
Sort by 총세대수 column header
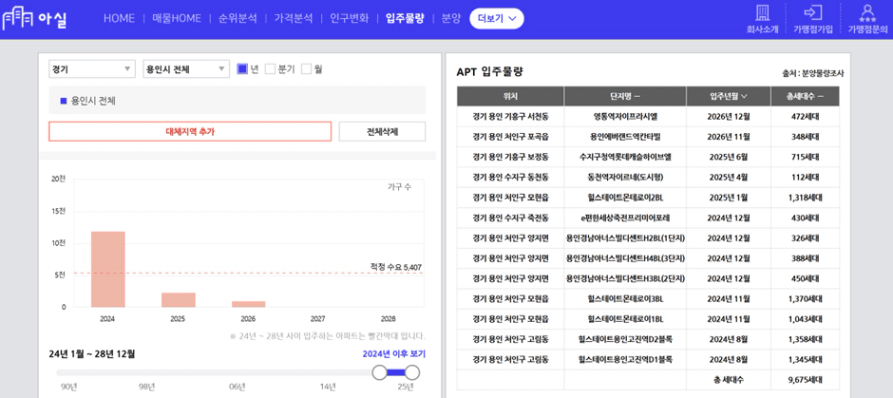tap(805, 96)
